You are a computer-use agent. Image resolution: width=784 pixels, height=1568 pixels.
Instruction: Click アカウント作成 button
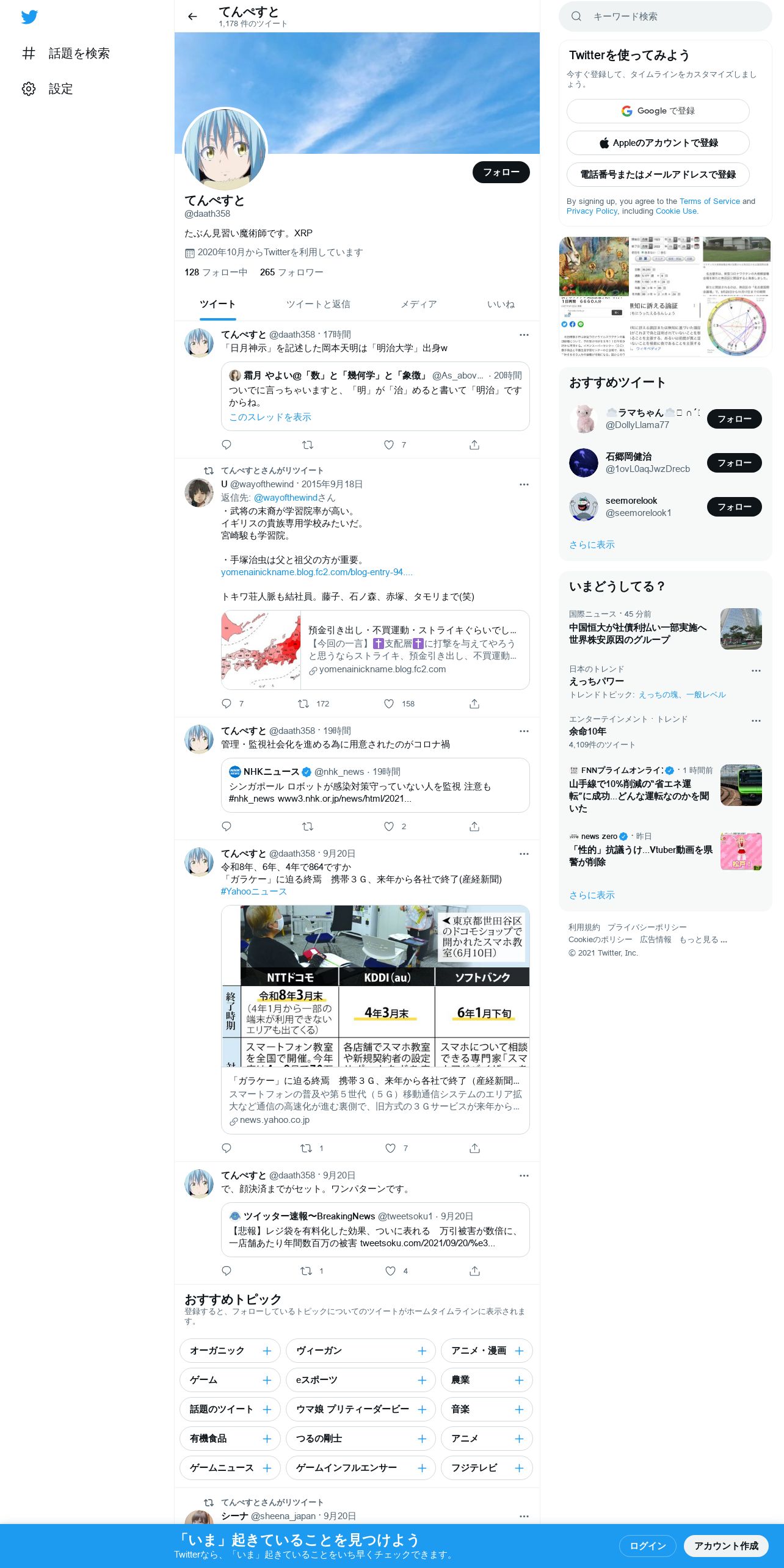(x=726, y=1545)
